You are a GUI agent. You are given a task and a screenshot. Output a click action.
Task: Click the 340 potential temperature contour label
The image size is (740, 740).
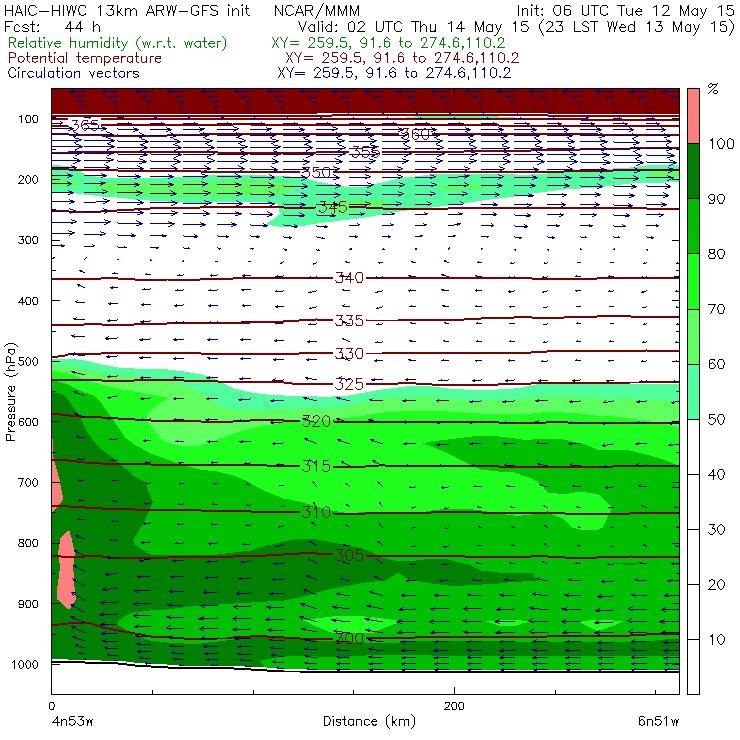(349, 278)
